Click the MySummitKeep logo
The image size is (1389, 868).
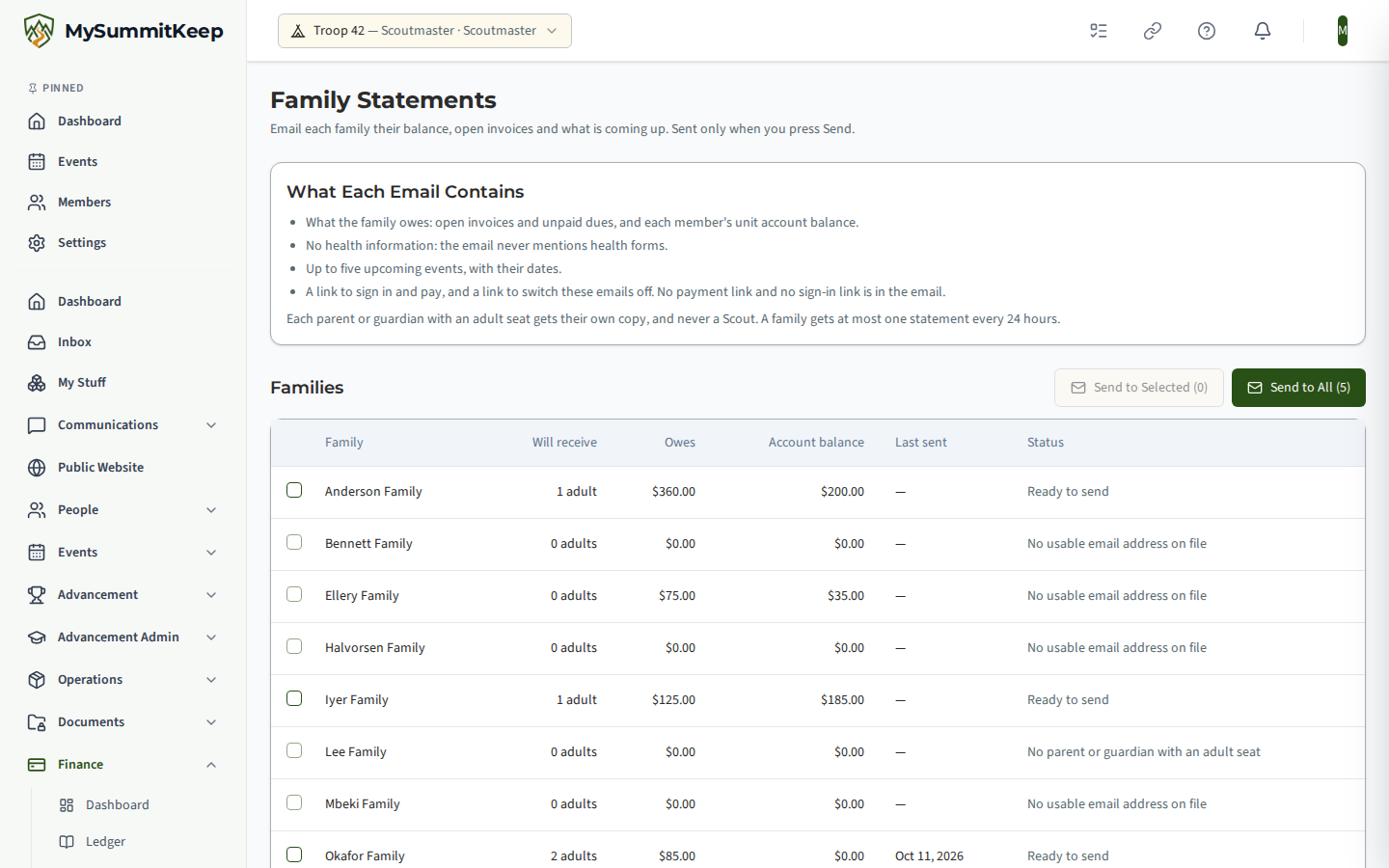click(123, 31)
